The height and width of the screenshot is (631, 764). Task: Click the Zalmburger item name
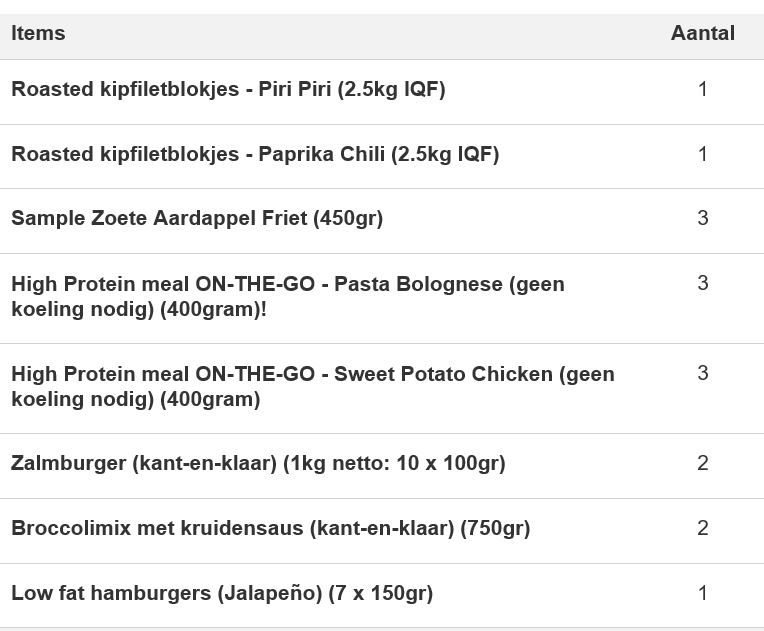[258, 463]
